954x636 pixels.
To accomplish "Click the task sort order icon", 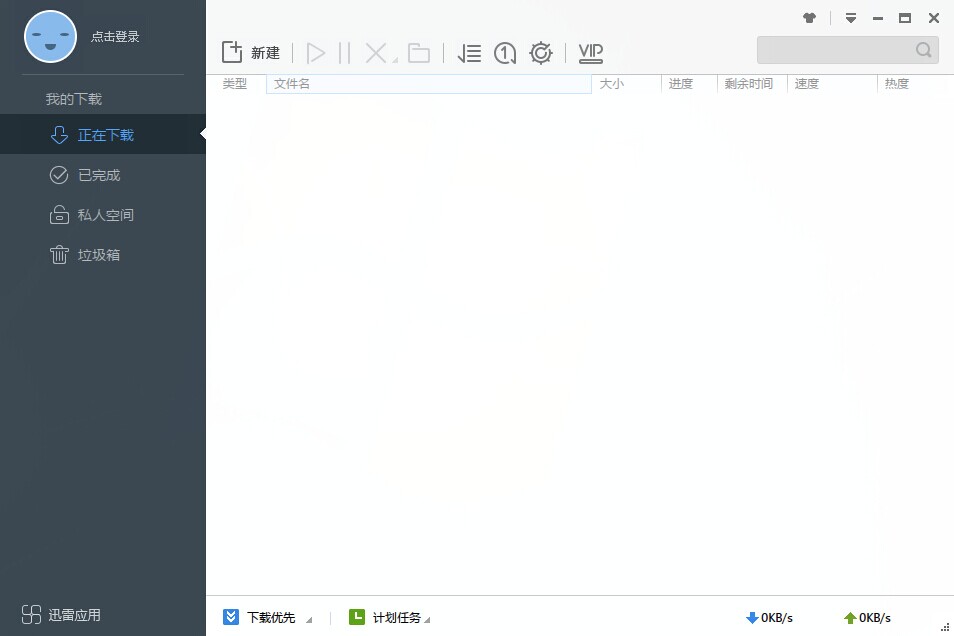I will click(468, 52).
